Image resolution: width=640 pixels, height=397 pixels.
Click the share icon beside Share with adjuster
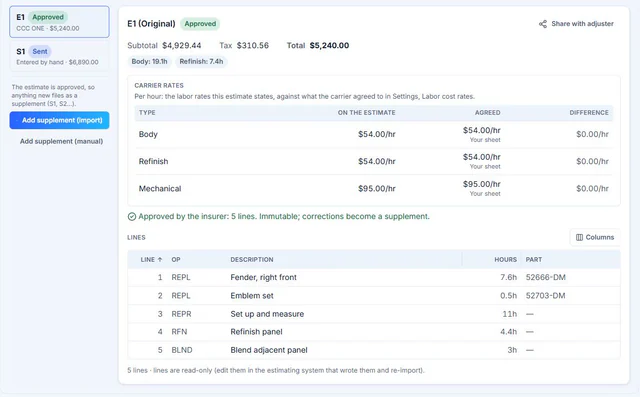[543, 24]
